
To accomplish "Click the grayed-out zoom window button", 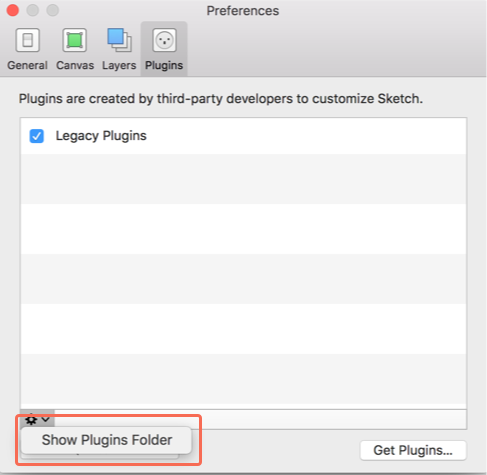I will coord(53,10).
